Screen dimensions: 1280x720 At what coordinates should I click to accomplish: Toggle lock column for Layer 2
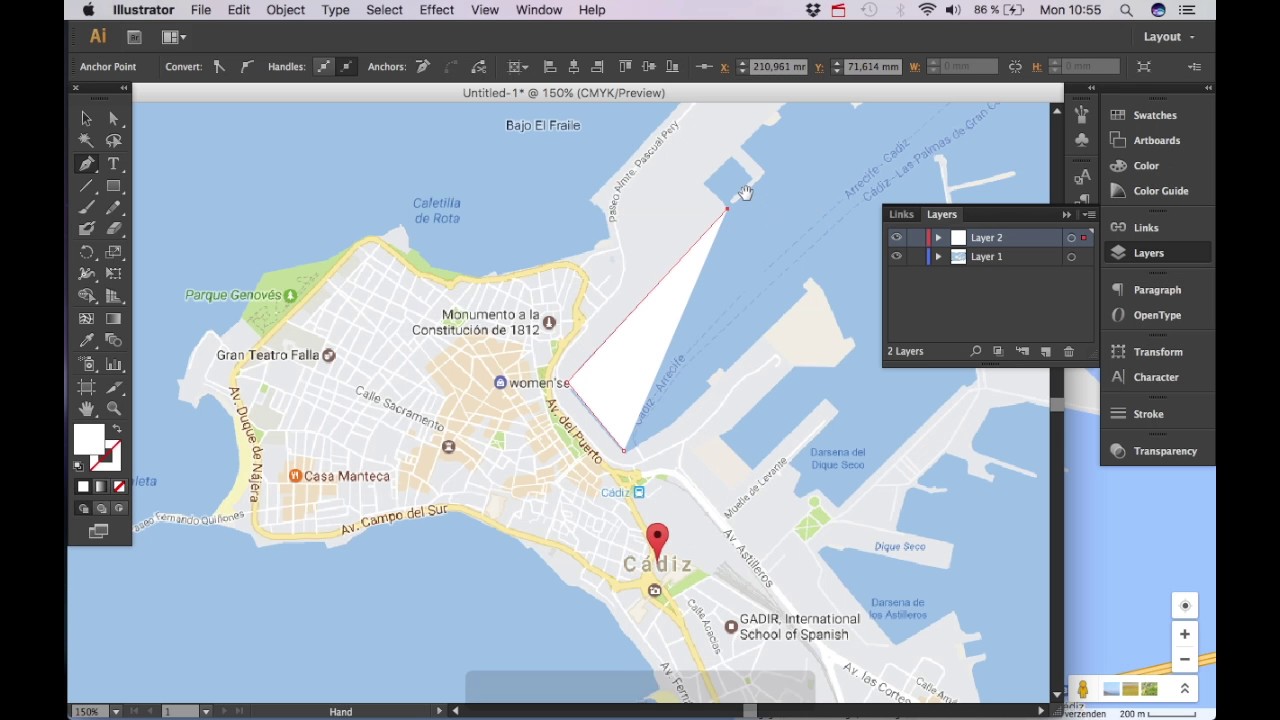(x=915, y=238)
